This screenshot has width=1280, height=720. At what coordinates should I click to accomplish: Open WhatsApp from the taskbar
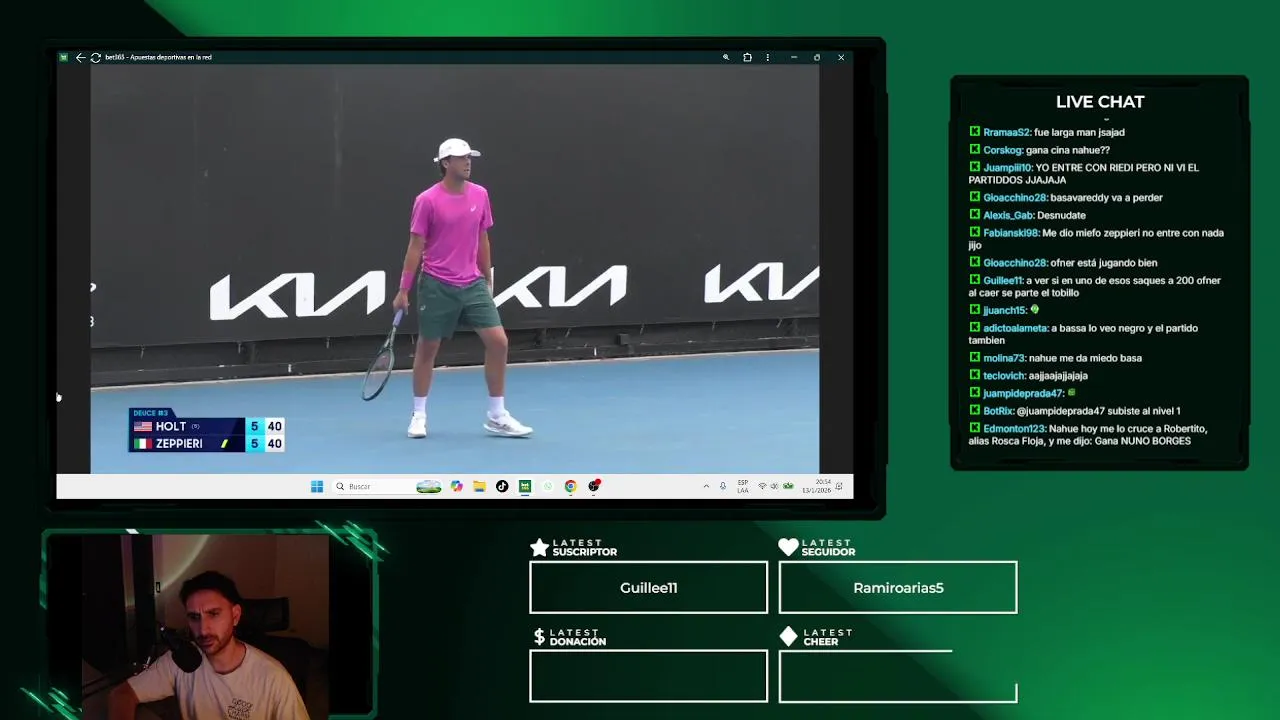(x=548, y=486)
